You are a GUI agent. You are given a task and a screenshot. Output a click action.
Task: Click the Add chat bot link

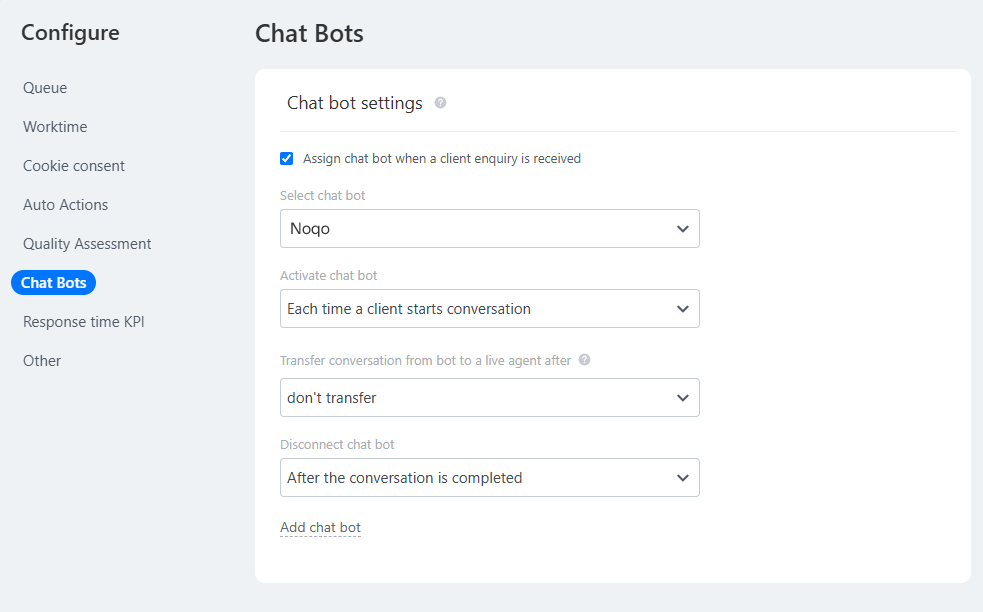(320, 527)
